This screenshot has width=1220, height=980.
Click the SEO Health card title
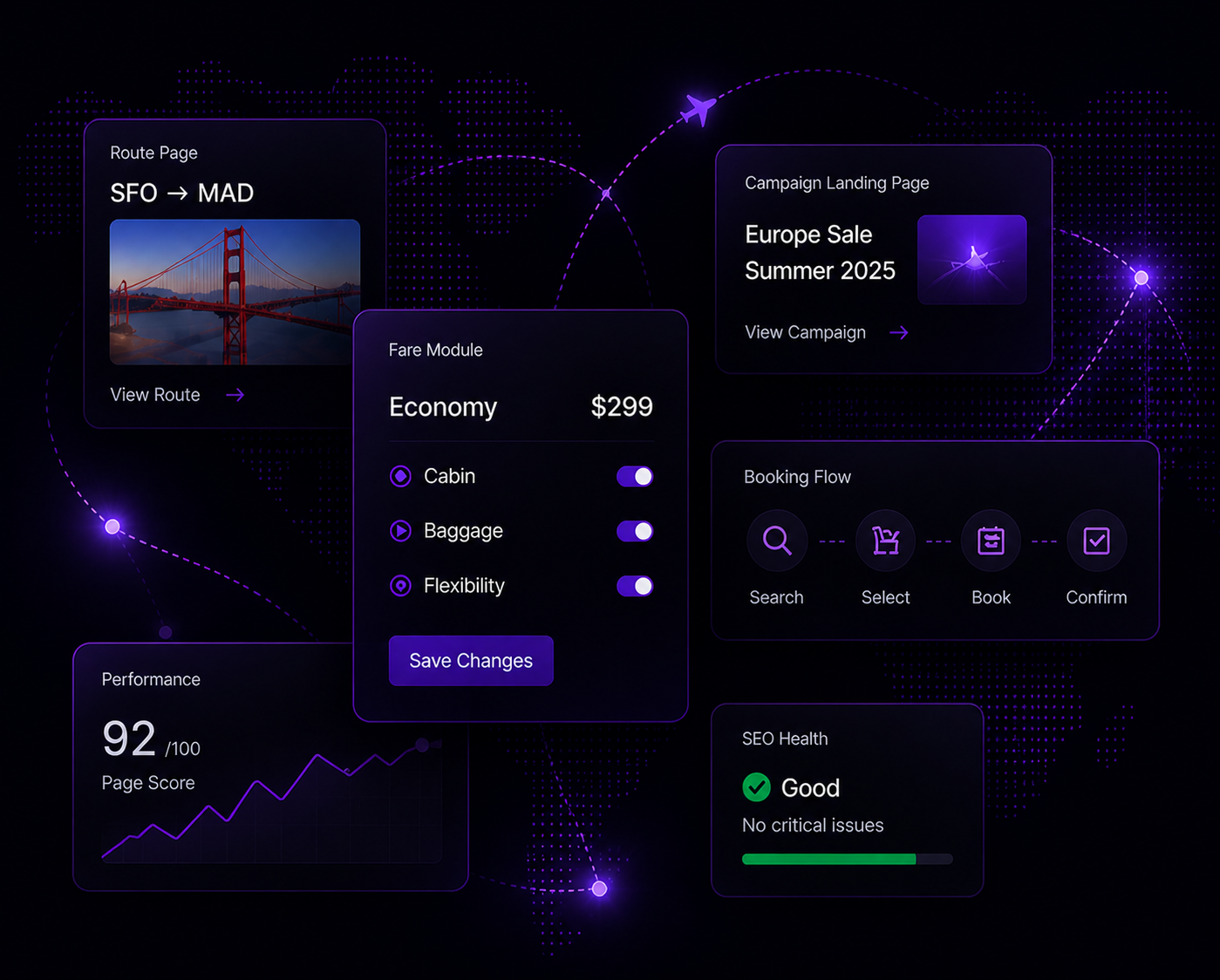point(785,738)
